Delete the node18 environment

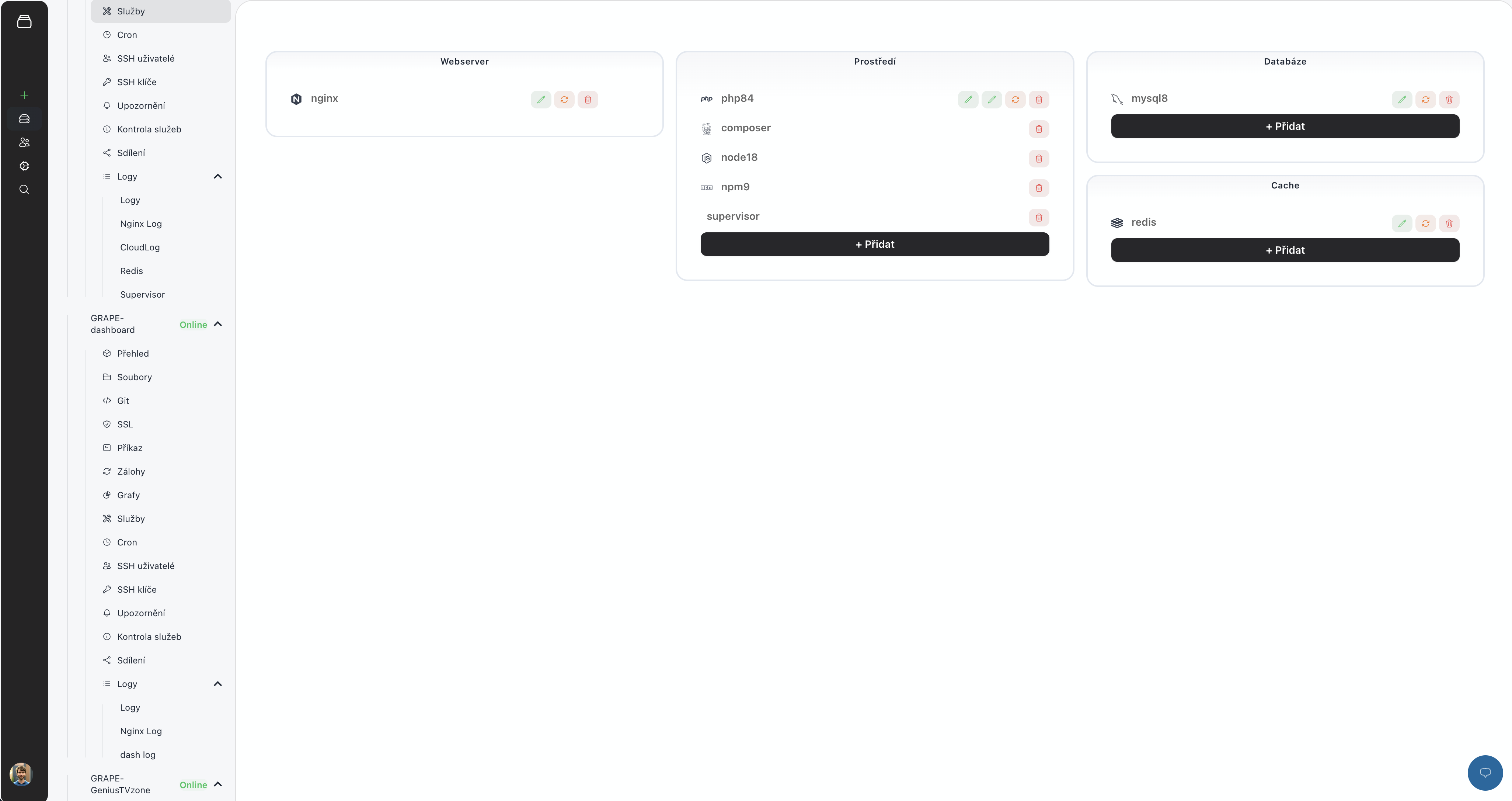pyautogui.click(x=1038, y=159)
